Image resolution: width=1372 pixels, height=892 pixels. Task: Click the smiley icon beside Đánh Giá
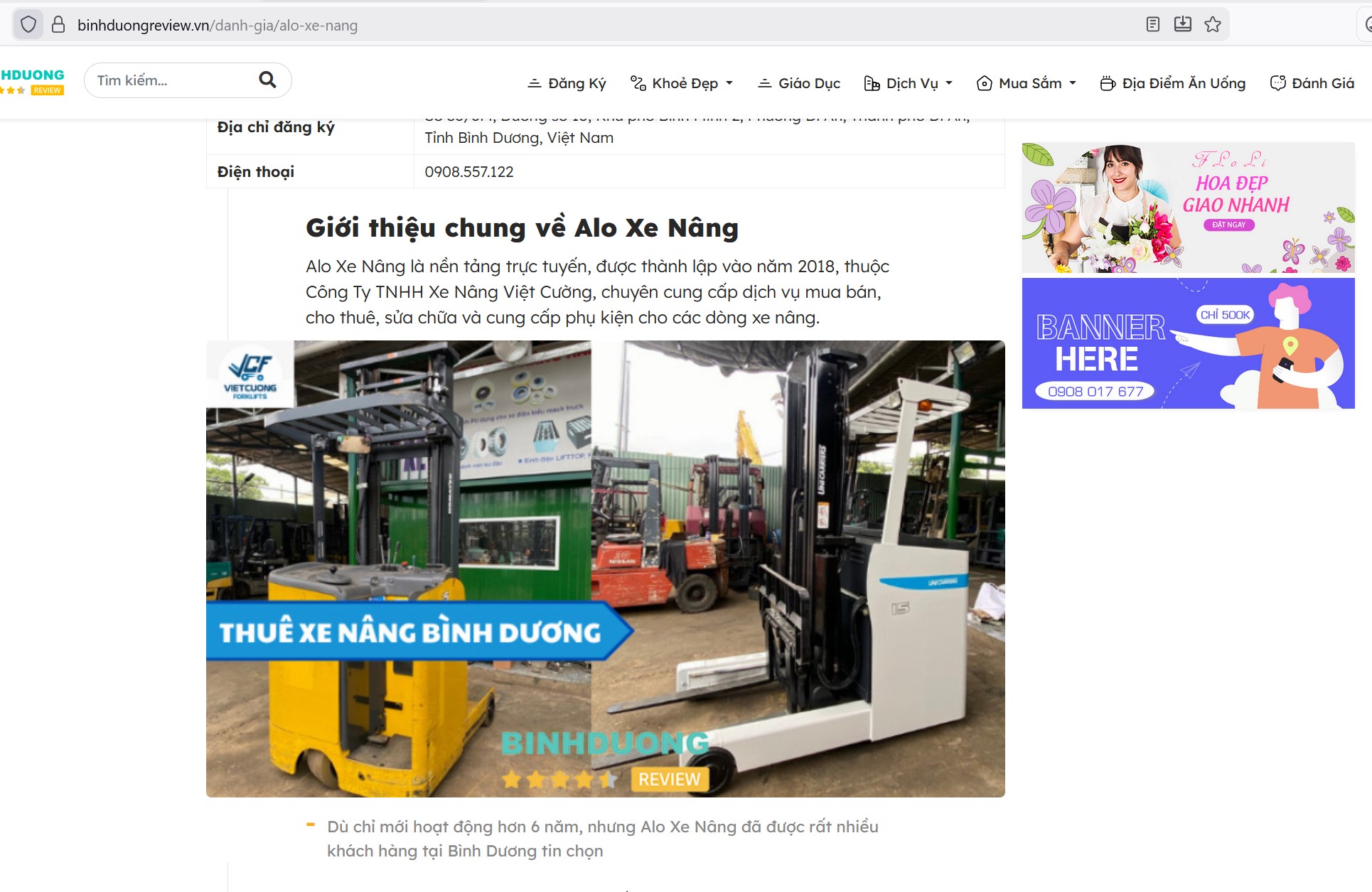click(x=1277, y=82)
